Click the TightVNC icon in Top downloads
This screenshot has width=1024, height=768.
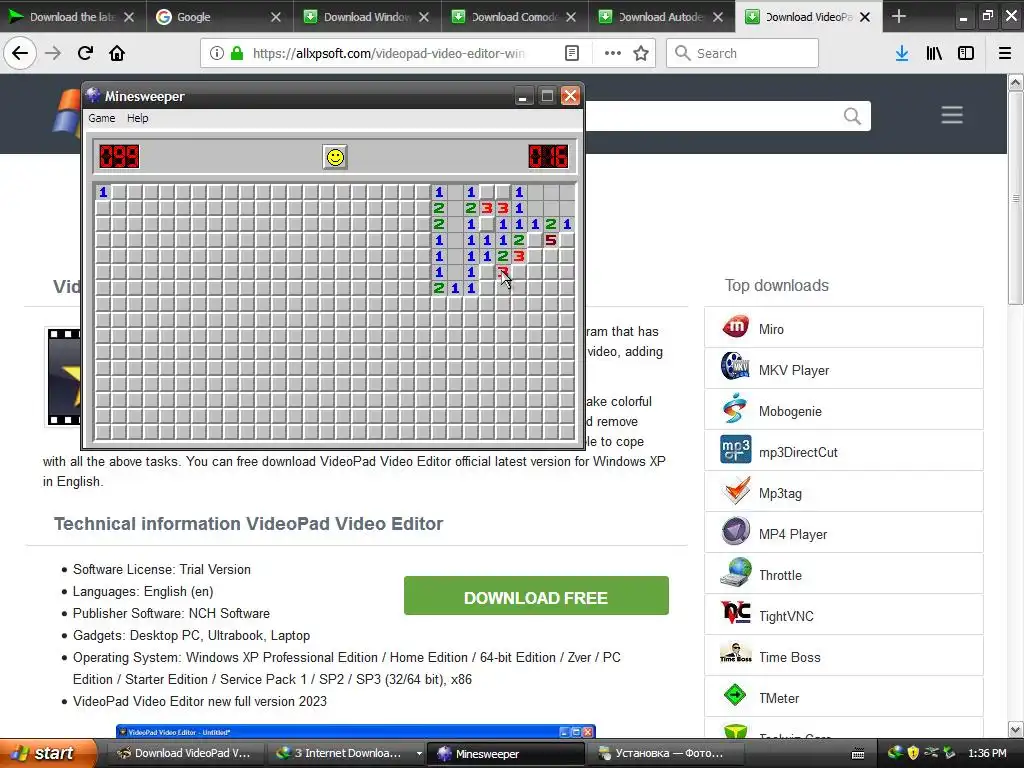coord(735,613)
